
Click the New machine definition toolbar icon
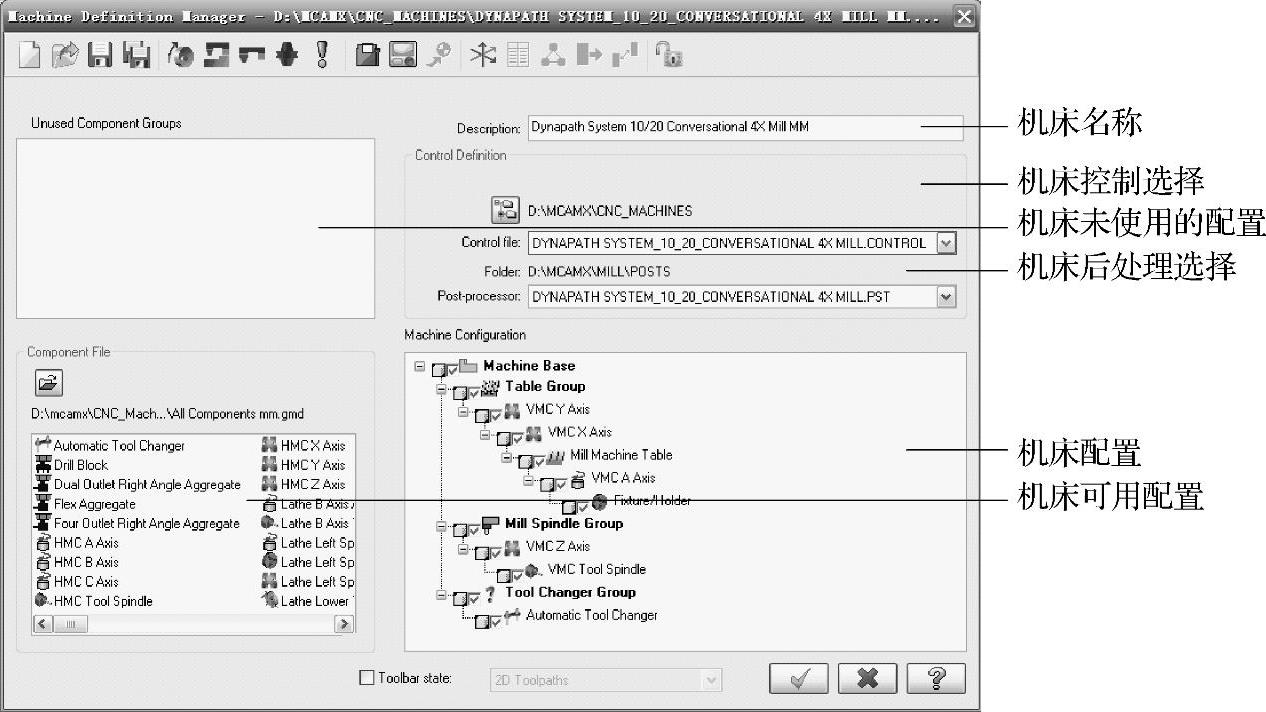click(31, 56)
